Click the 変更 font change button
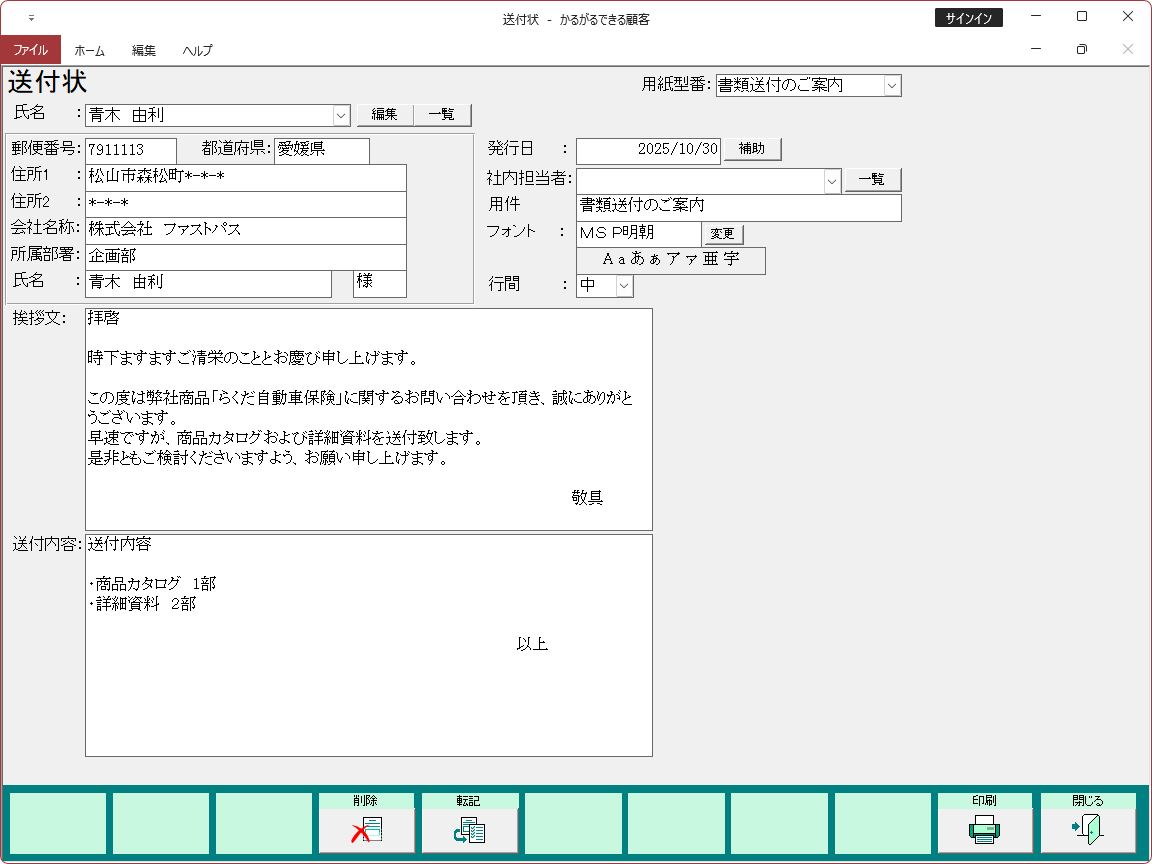This screenshot has height=864, width=1152. (x=722, y=234)
